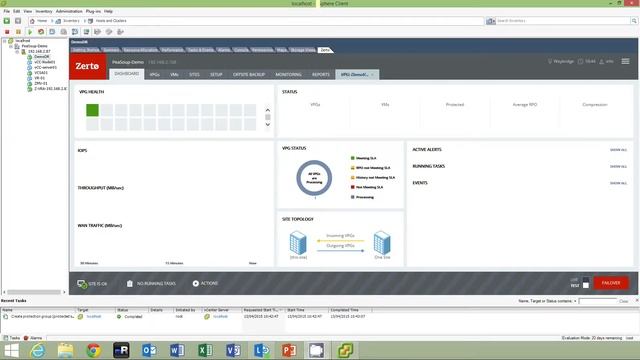Viewport: 640px width, 360px height.
Task: Open Word from the taskbar
Action: (x=177, y=351)
